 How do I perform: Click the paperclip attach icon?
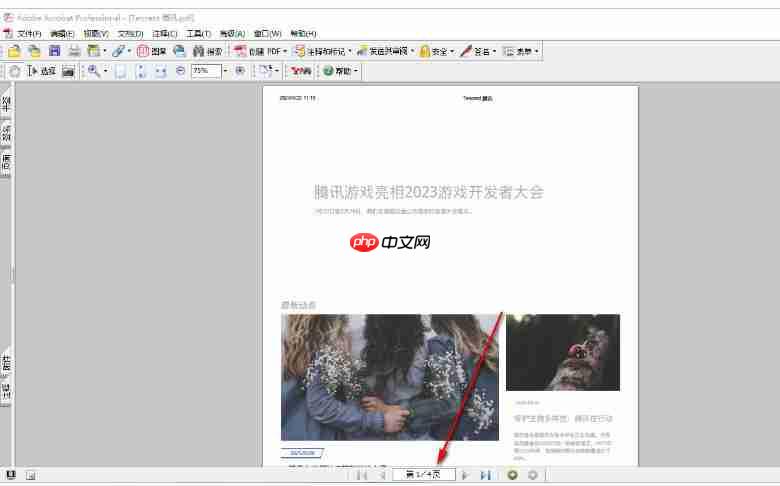click(x=118, y=51)
